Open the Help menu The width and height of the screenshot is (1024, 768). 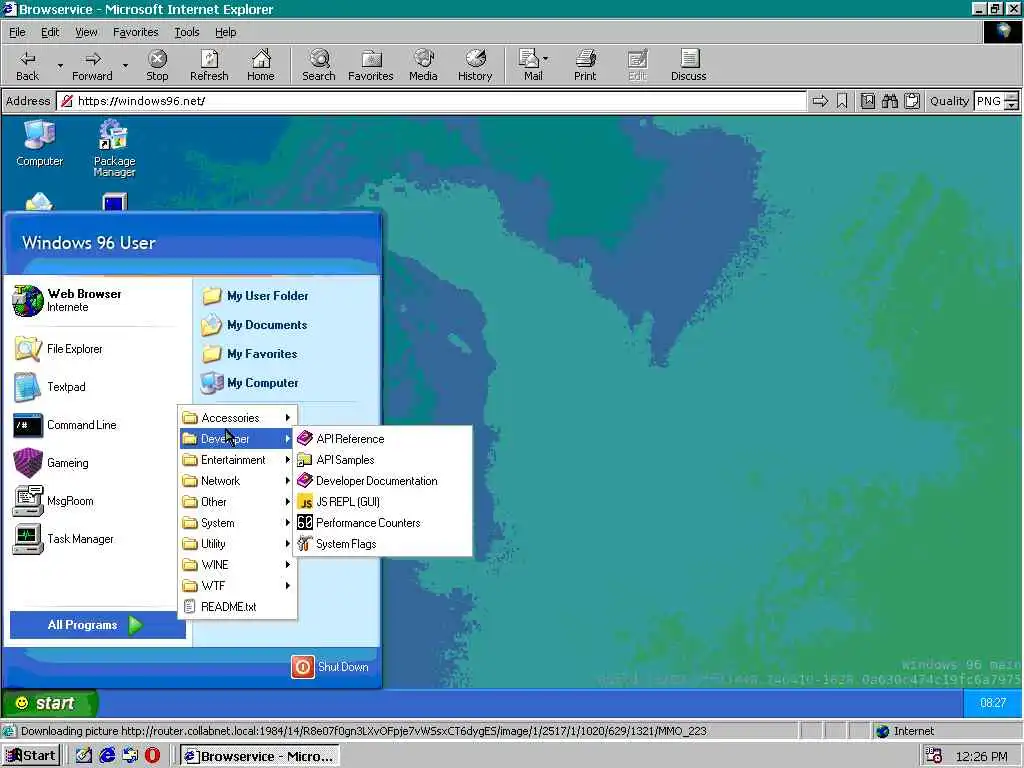(225, 32)
